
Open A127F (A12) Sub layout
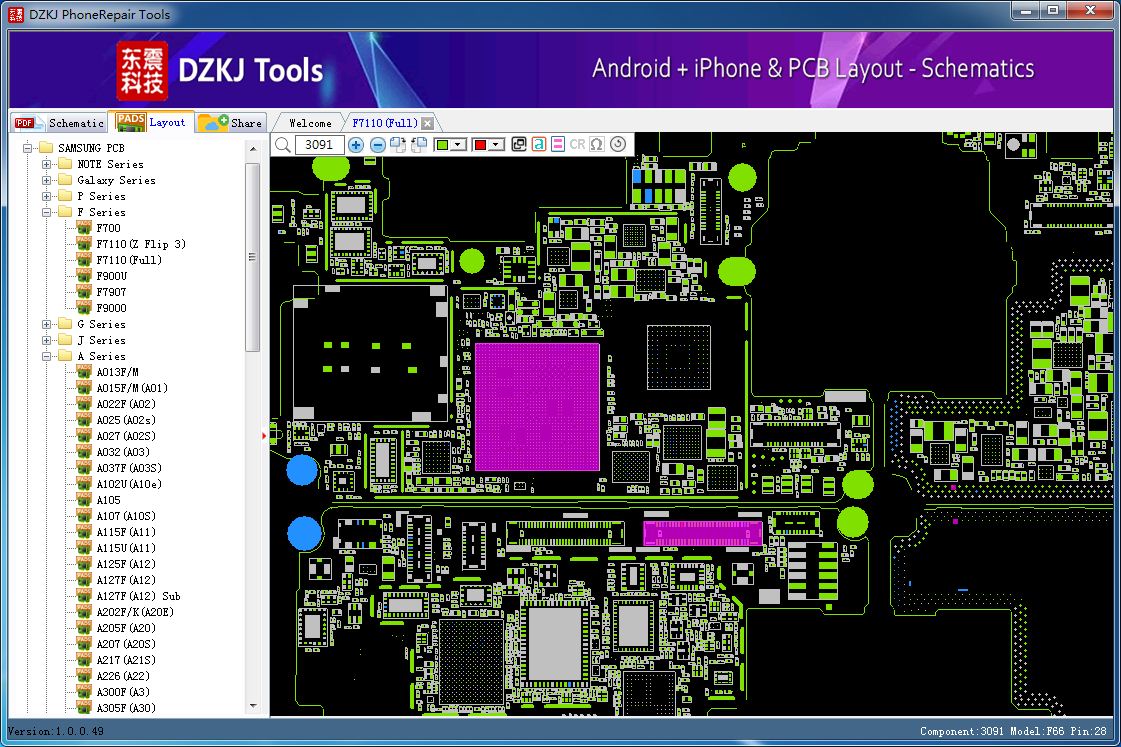(138, 596)
